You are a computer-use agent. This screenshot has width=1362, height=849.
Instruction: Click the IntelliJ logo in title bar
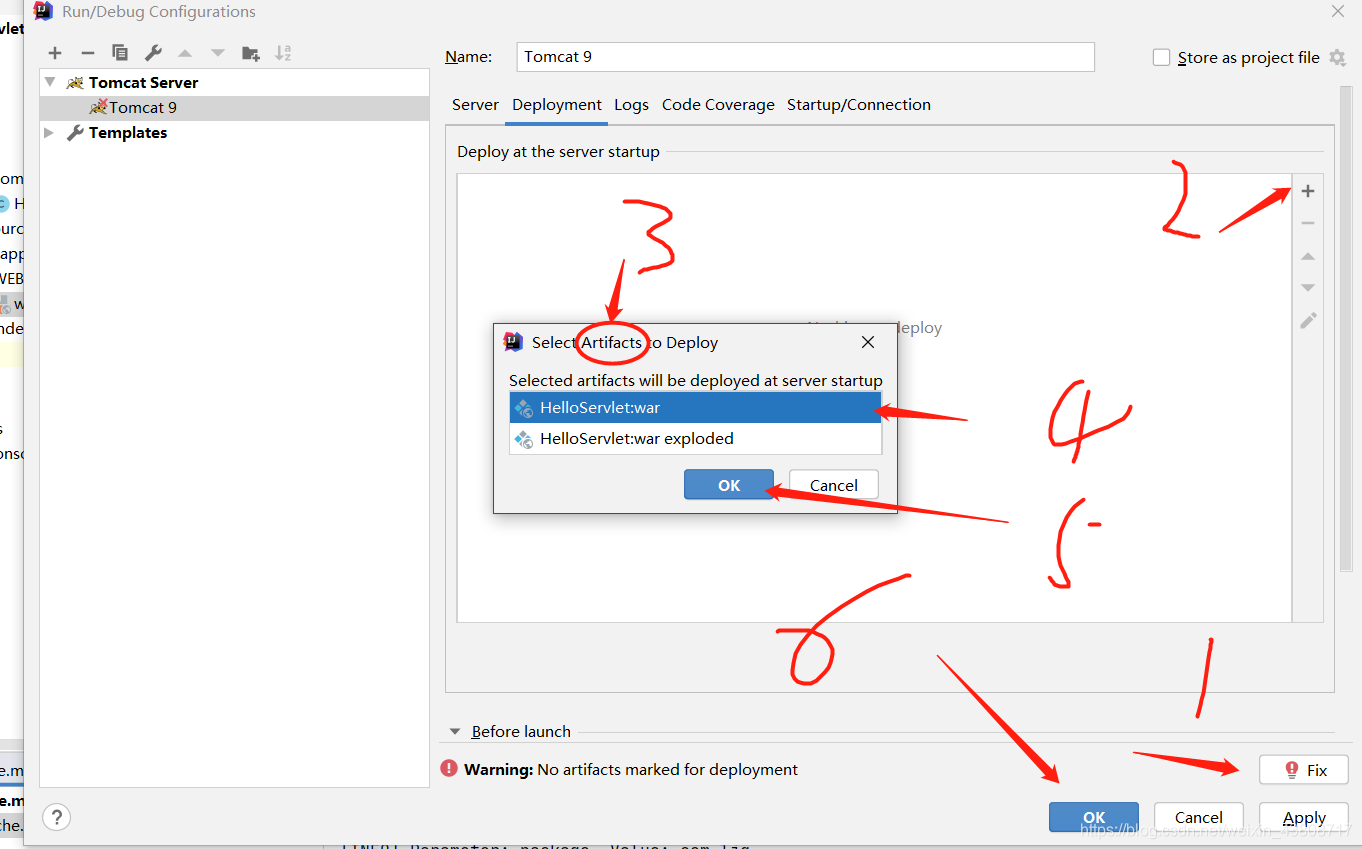pyautogui.click(x=43, y=12)
